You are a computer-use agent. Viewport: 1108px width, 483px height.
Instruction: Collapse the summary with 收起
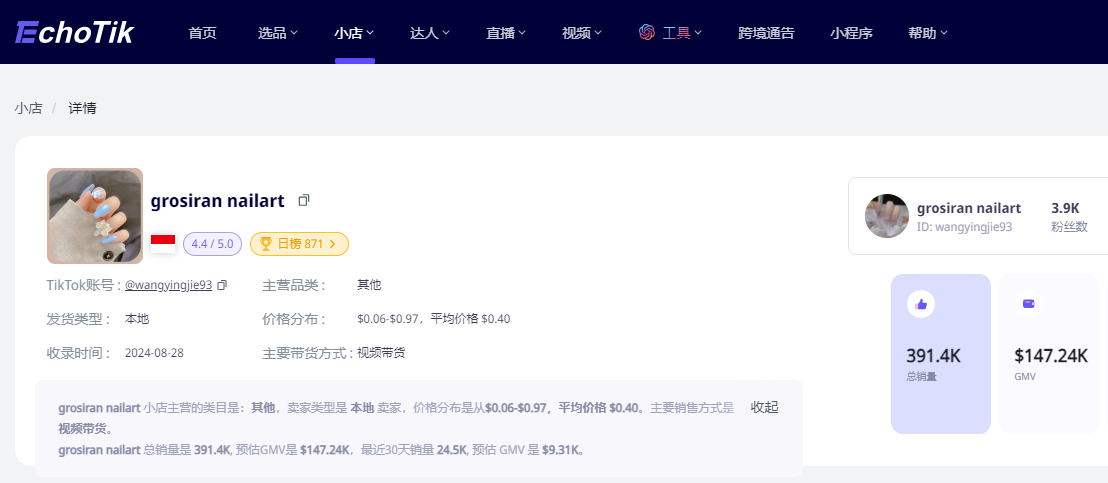(x=764, y=407)
